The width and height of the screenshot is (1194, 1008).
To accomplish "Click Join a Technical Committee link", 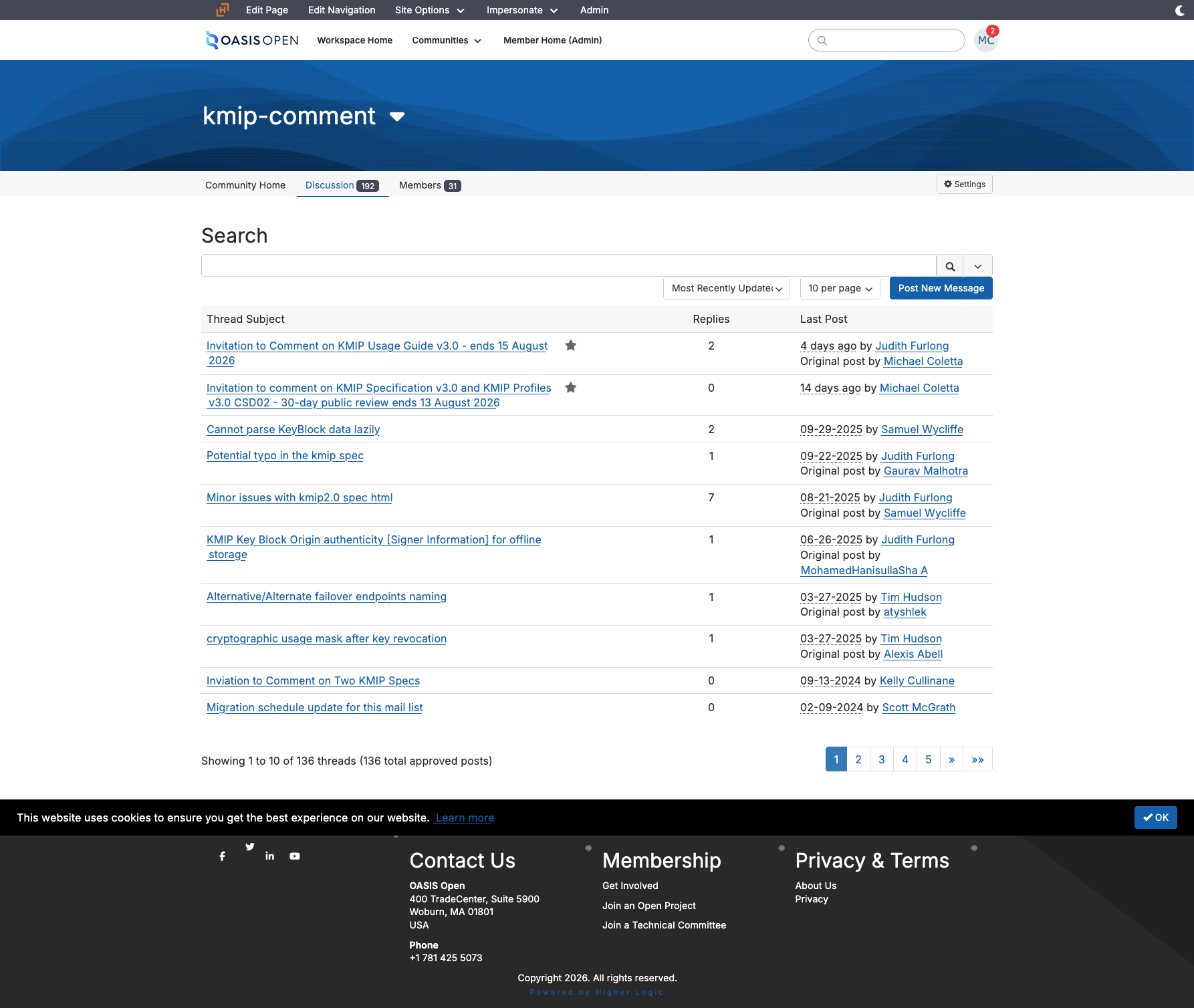I will click(x=664, y=925).
